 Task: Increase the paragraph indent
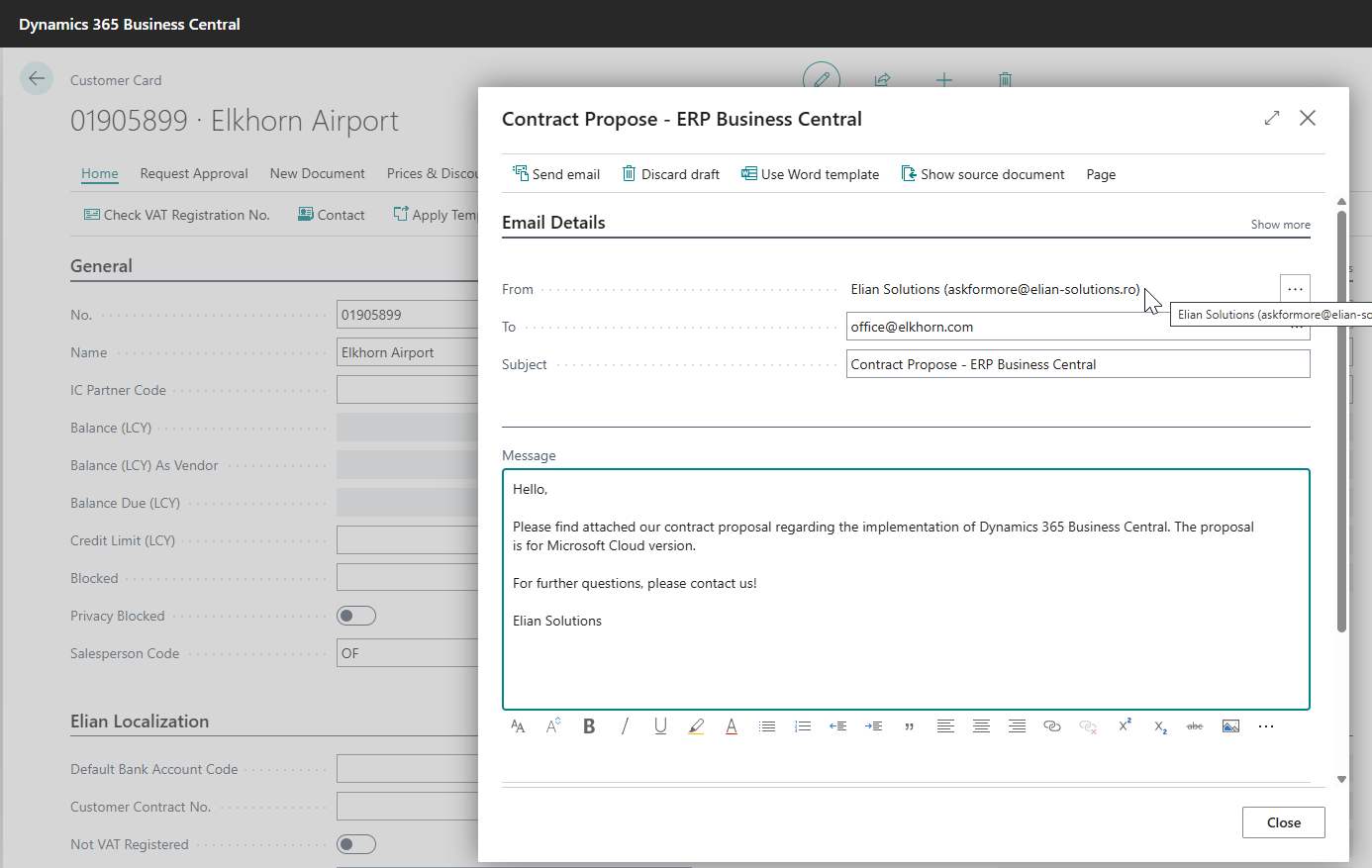pos(874,726)
